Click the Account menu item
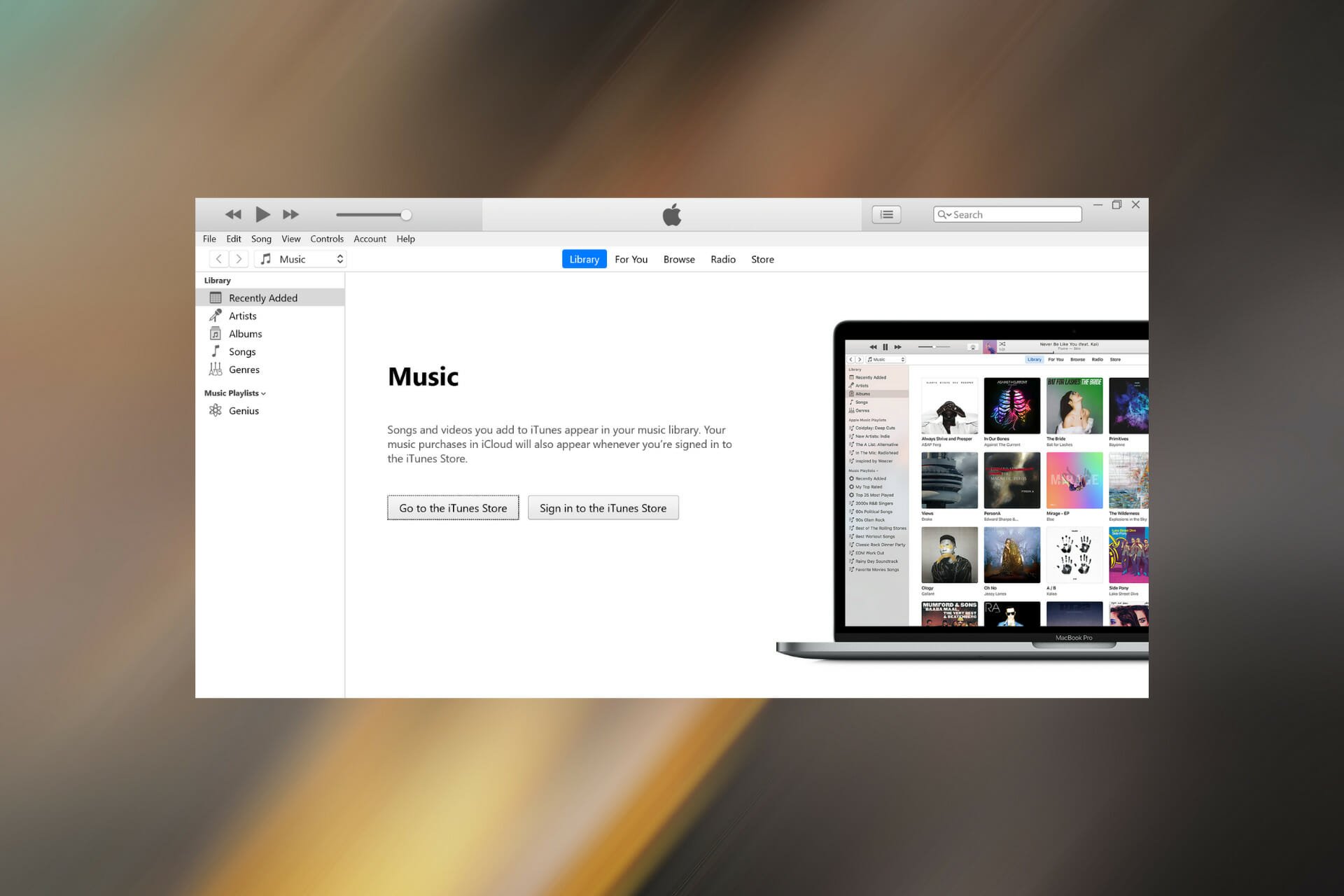 click(x=368, y=239)
